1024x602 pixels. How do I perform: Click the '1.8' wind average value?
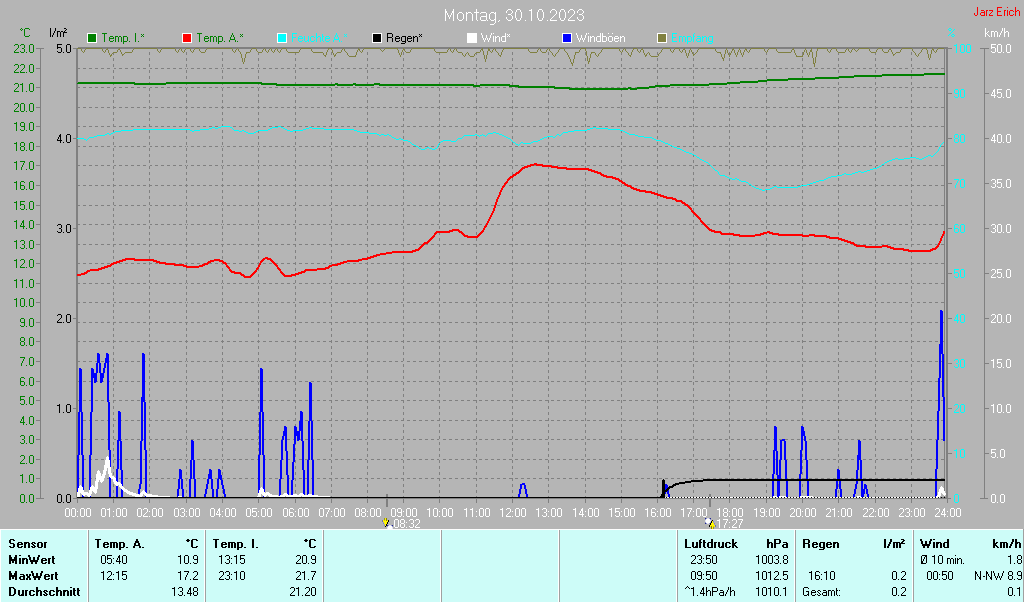[x=1014, y=560]
